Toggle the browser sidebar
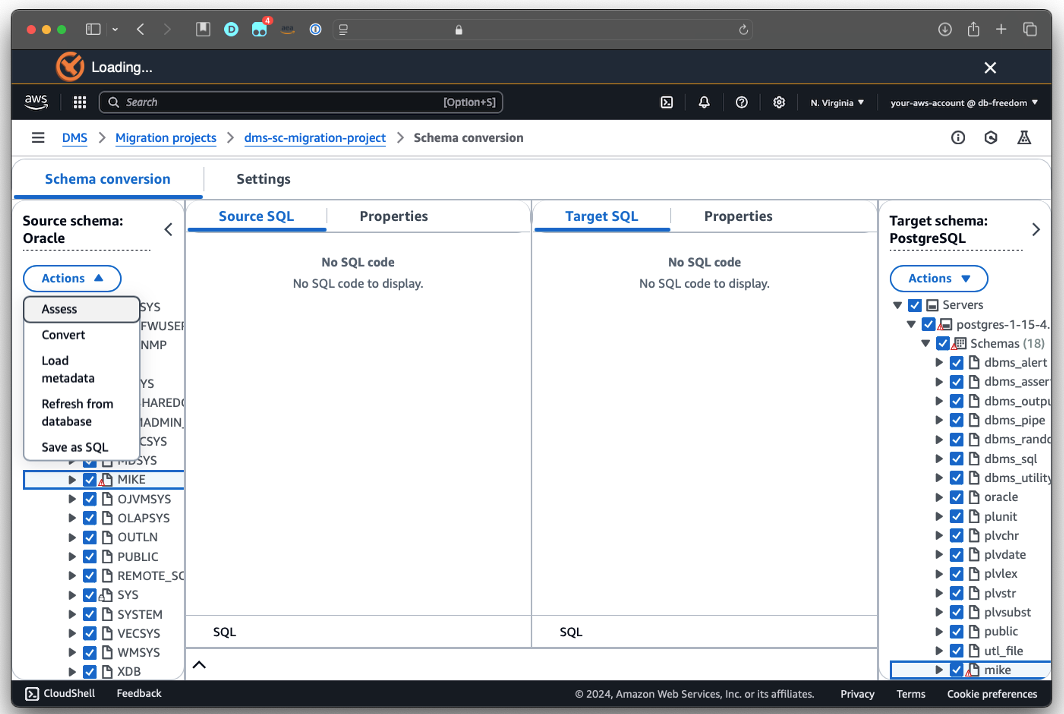 point(93,29)
